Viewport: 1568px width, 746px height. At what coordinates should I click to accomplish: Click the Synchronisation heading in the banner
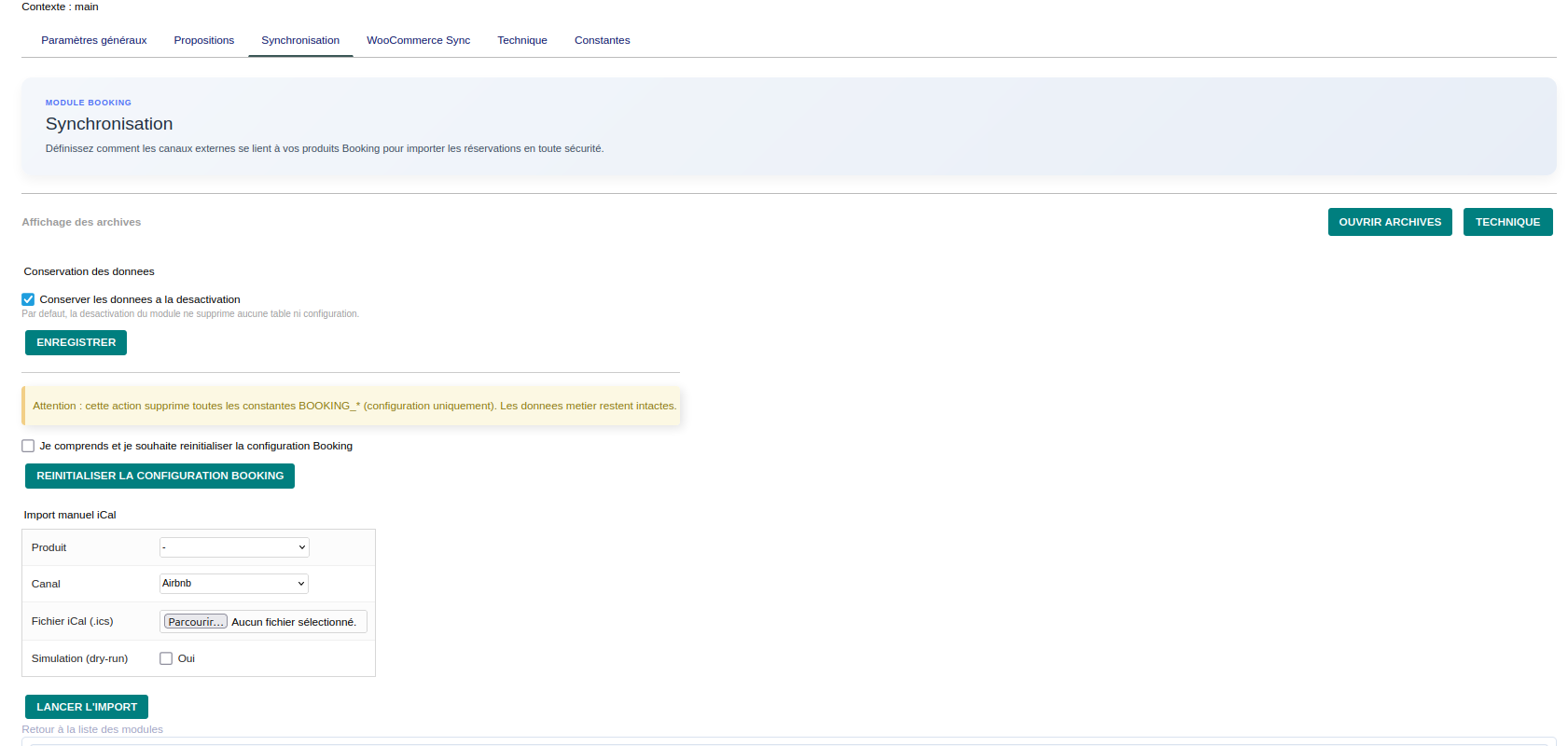[109, 124]
